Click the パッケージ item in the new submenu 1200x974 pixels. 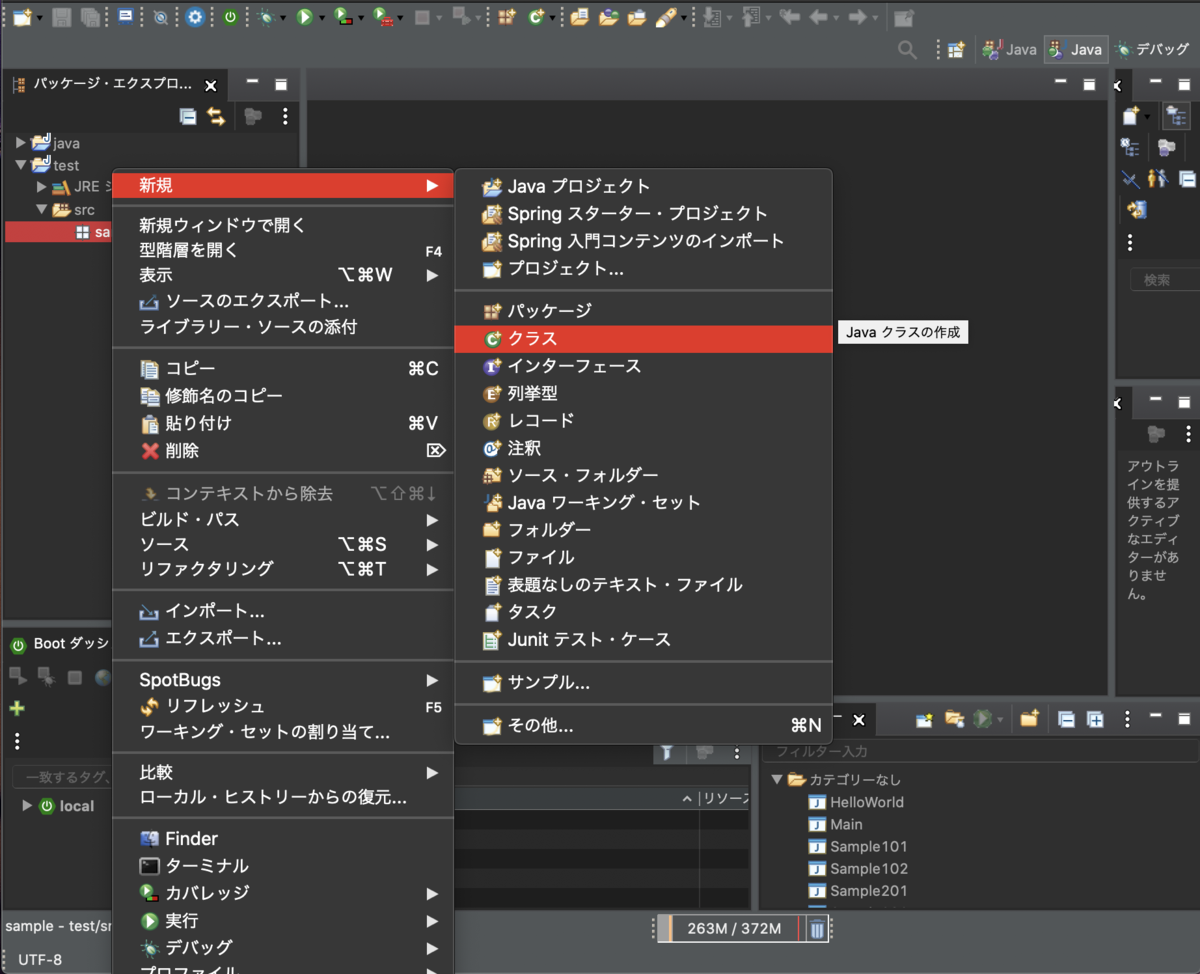[643, 311]
